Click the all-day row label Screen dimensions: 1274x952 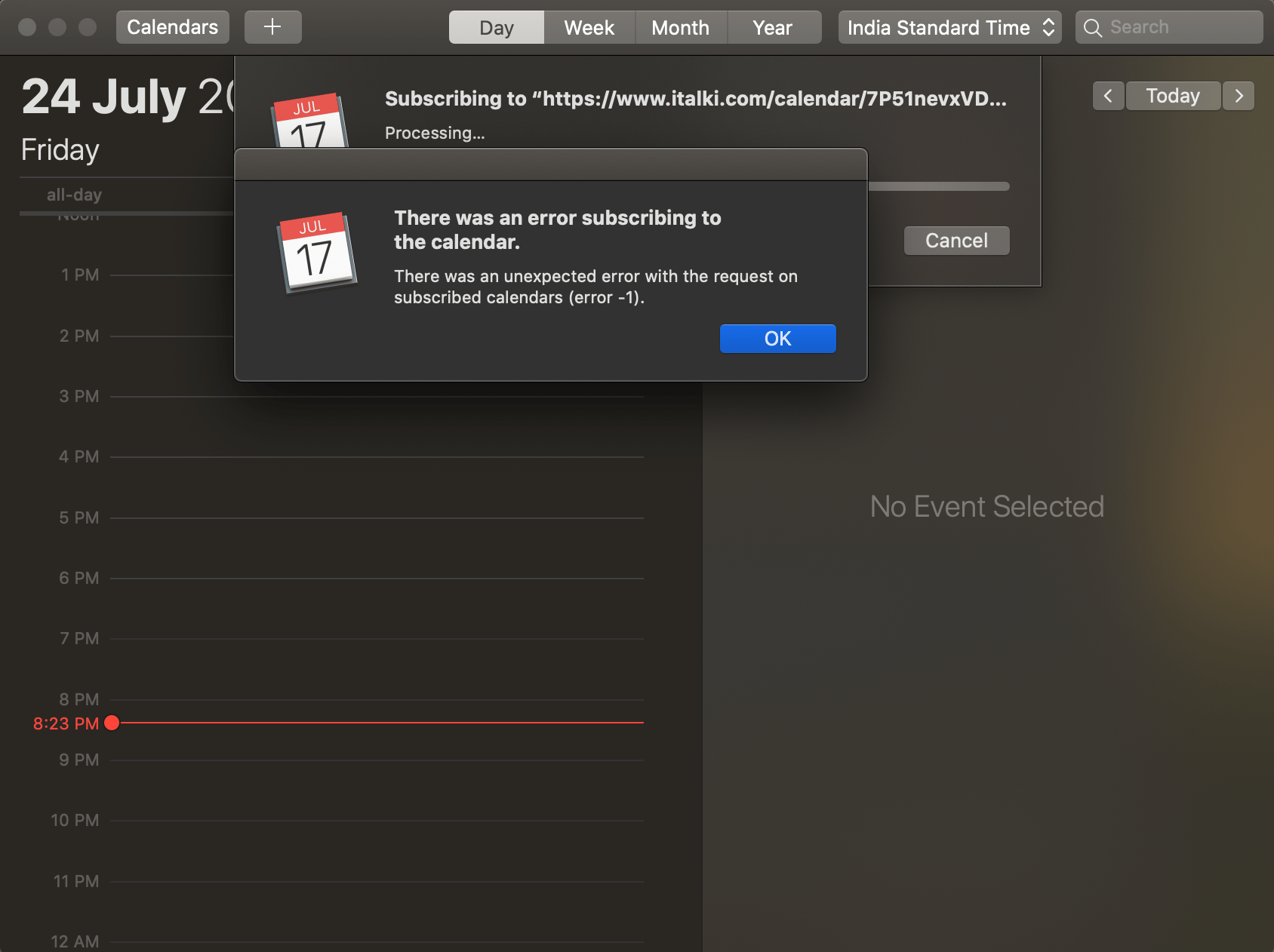(x=74, y=195)
